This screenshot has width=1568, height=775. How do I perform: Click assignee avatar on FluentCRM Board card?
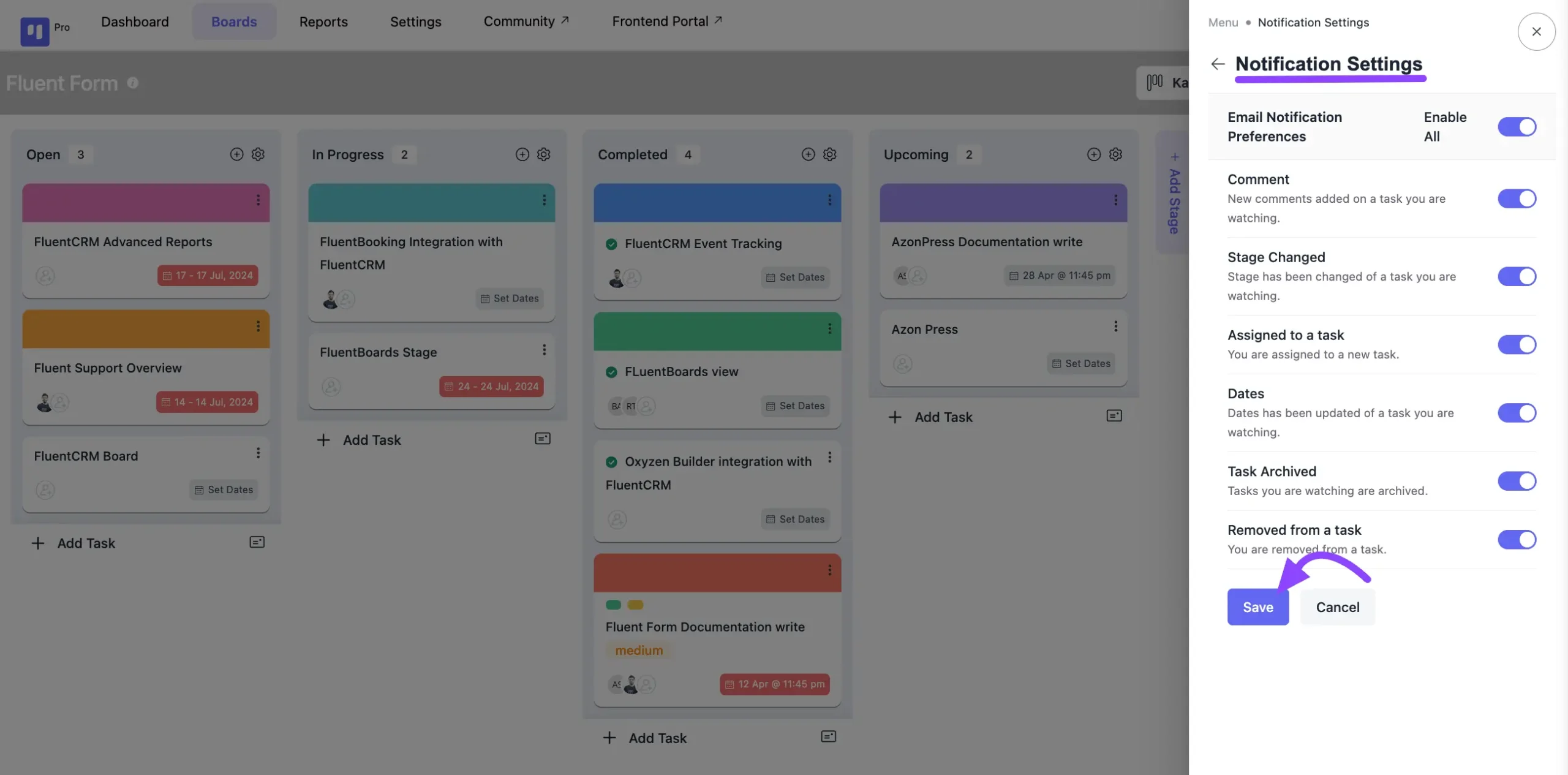[45, 490]
